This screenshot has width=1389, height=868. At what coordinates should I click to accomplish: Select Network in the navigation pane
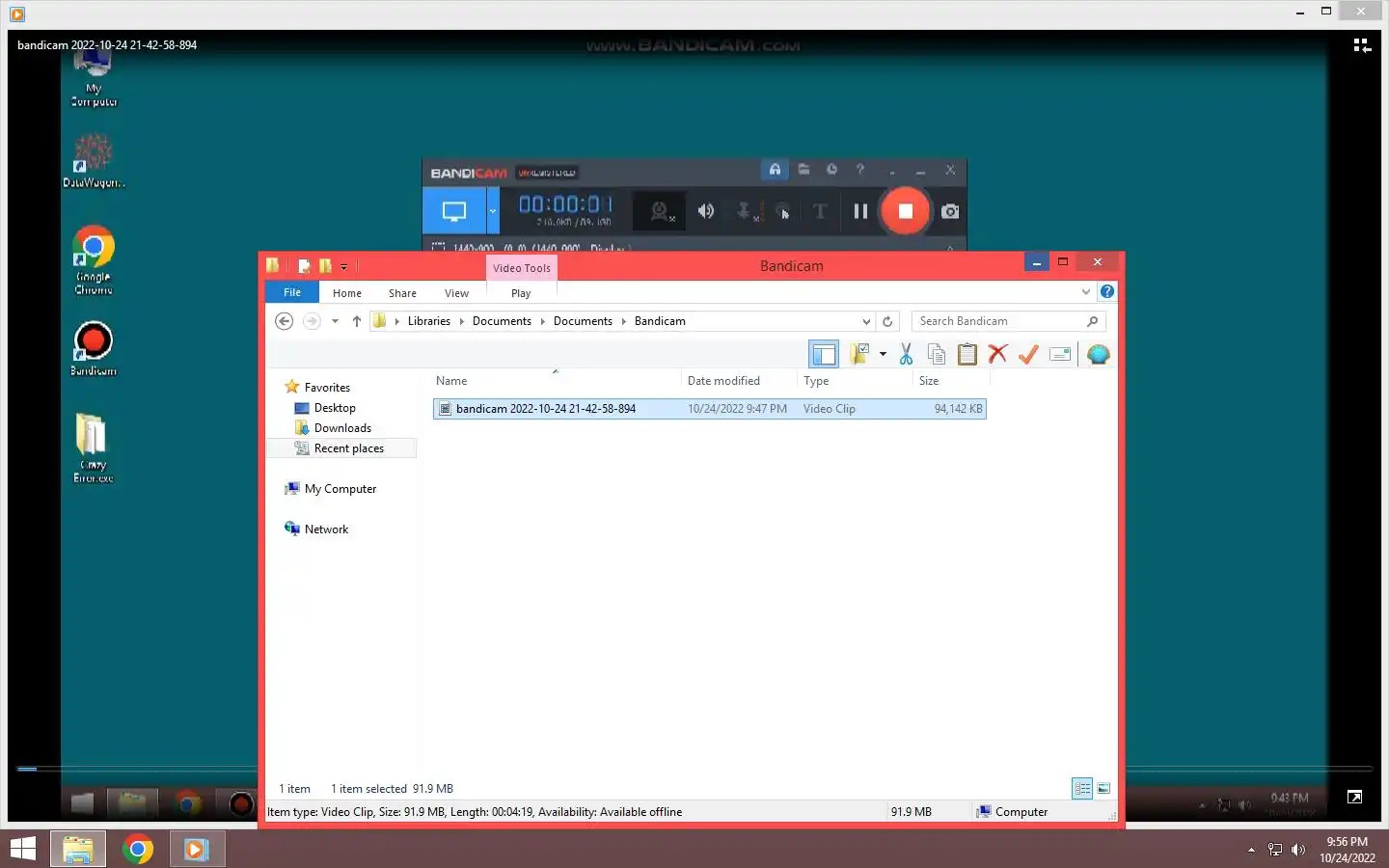(326, 529)
